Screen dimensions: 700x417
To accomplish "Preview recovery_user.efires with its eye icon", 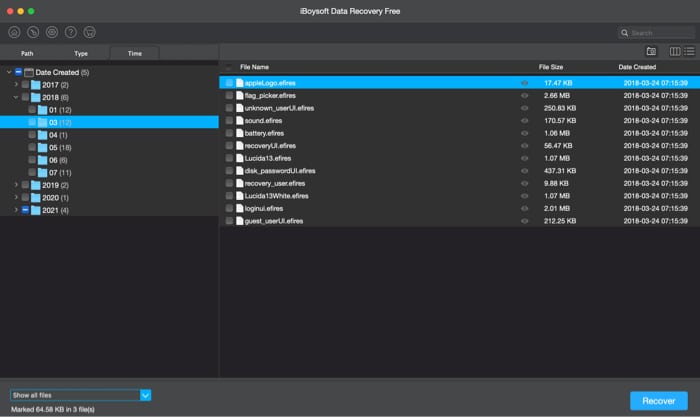I will point(525,183).
